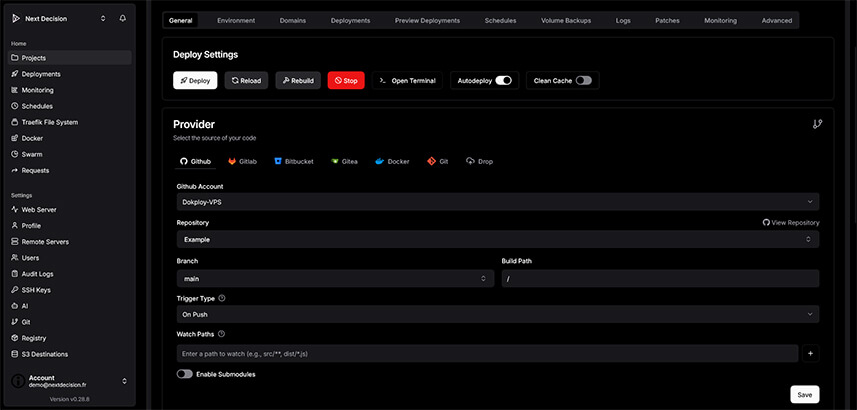The width and height of the screenshot is (857, 410).
Task: Expand the Account menu chevron
Action: (124, 380)
